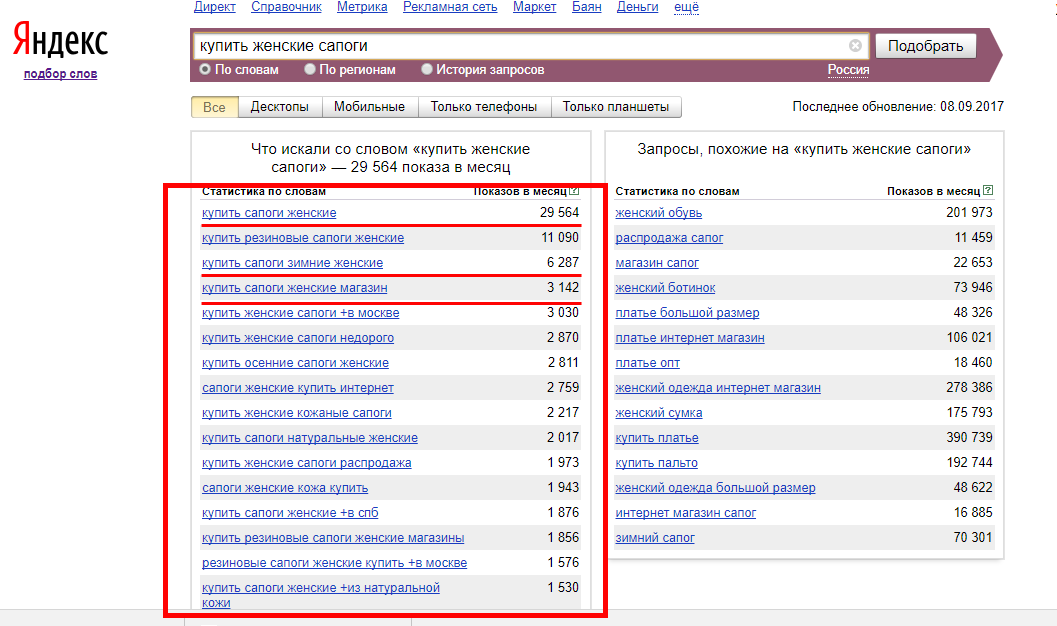
Task: Open similar query "купить платье"
Action: point(657,438)
